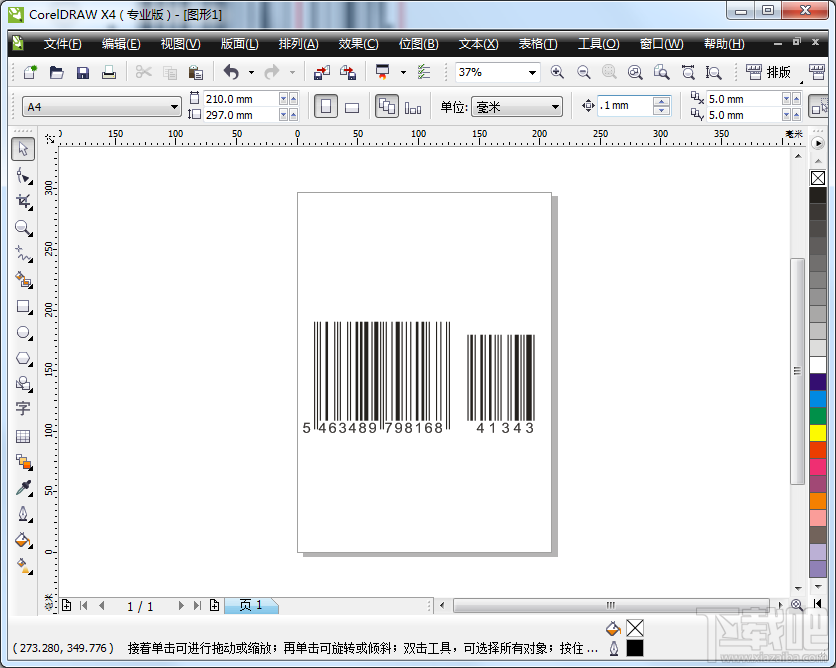Select the Smart Fill tool
Viewport: 836px width, 668px height.
[x=23, y=280]
